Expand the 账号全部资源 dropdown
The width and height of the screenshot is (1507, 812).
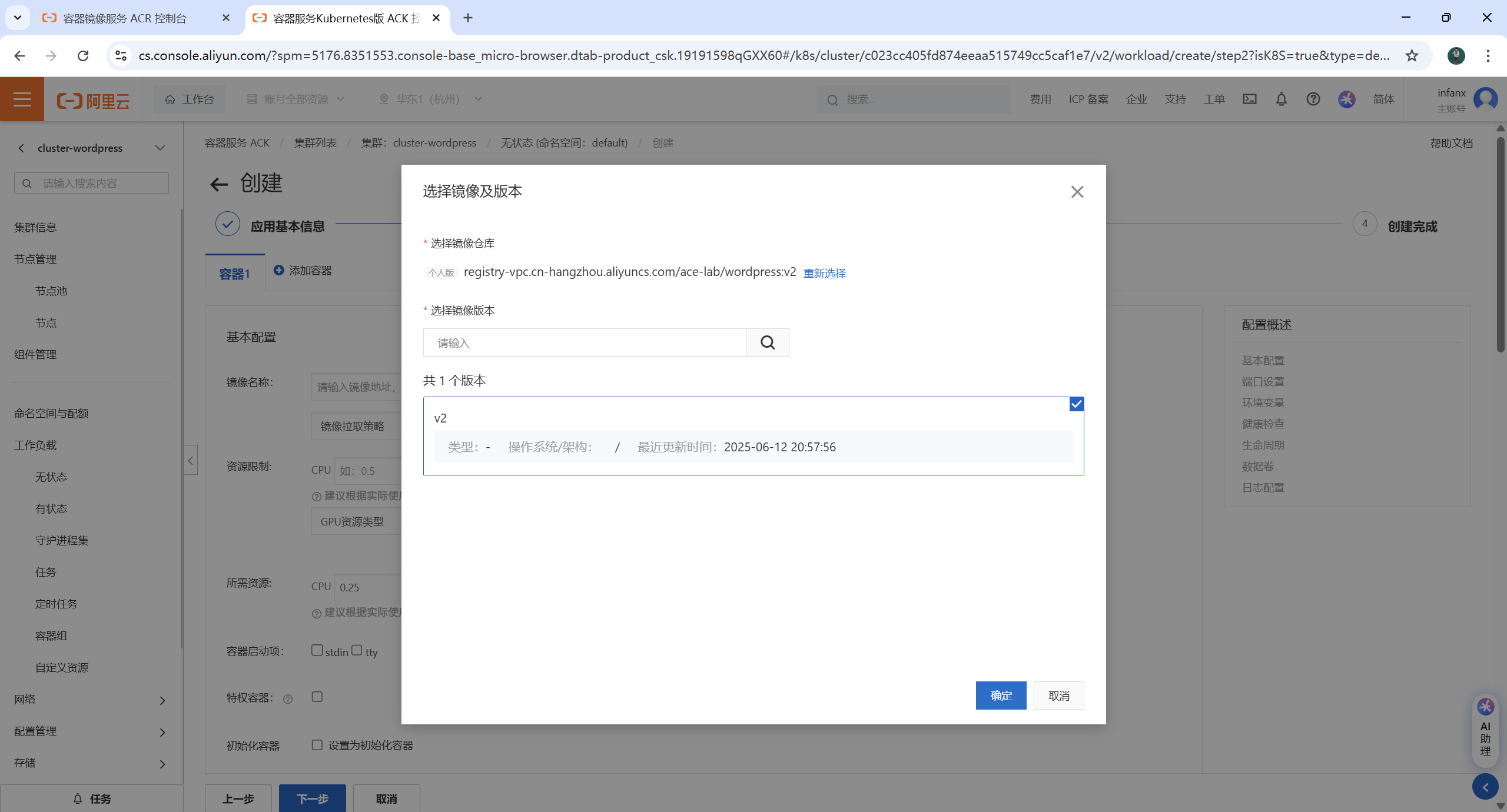295,99
